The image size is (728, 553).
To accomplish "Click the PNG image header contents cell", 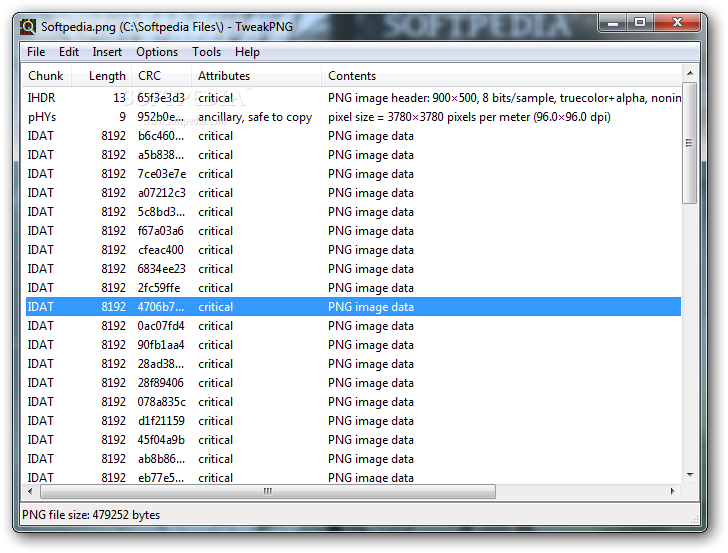I will (x=504, y=98).
